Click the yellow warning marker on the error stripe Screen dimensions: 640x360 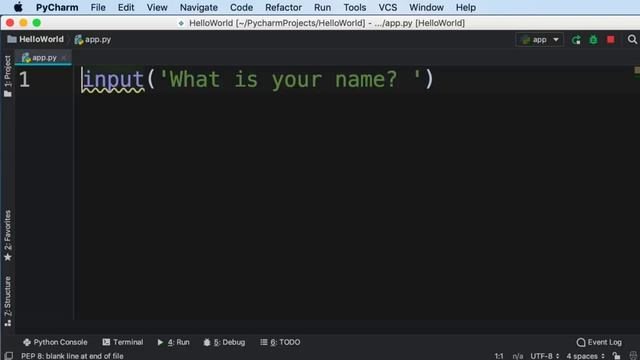636,71
